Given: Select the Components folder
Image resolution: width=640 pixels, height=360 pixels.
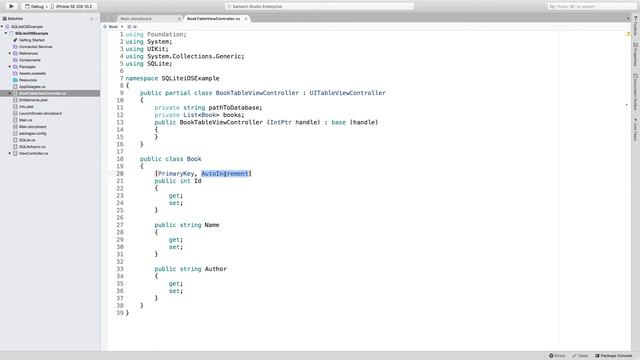Looking at the screenshot, I should pos(30,60).
